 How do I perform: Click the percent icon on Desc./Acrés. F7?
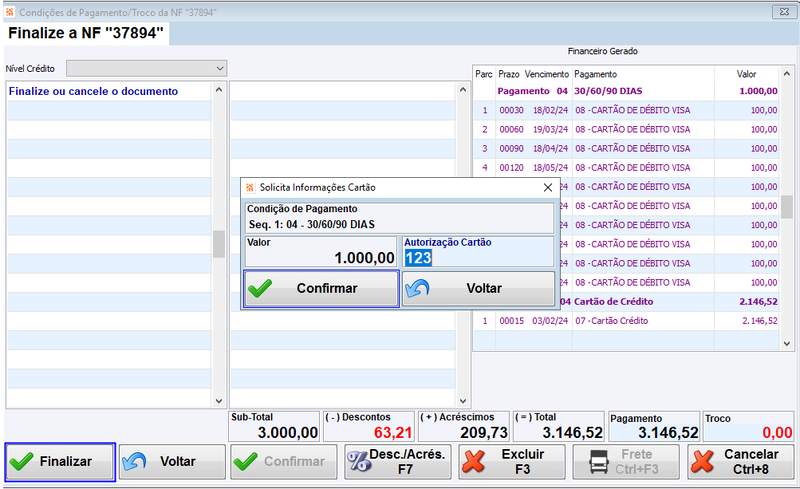pos(359,461)
